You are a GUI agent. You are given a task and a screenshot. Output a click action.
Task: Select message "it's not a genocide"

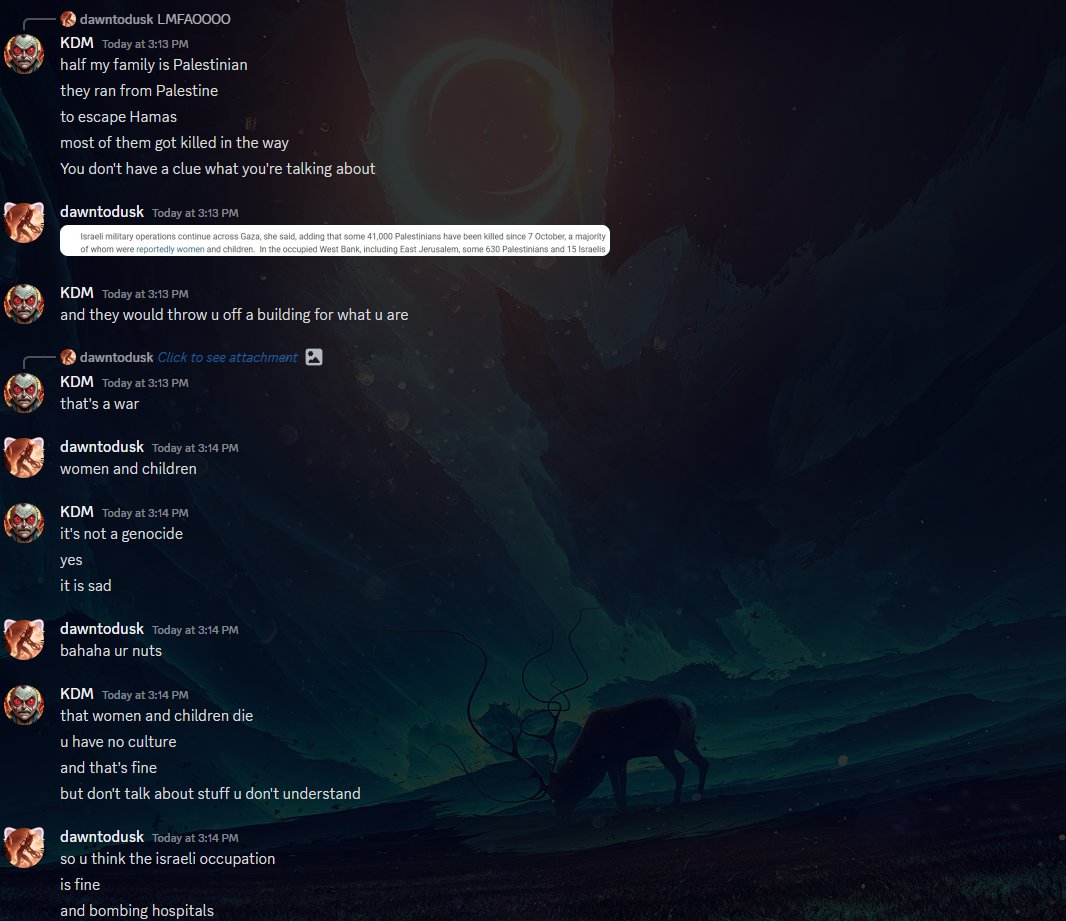click(121, 534)
